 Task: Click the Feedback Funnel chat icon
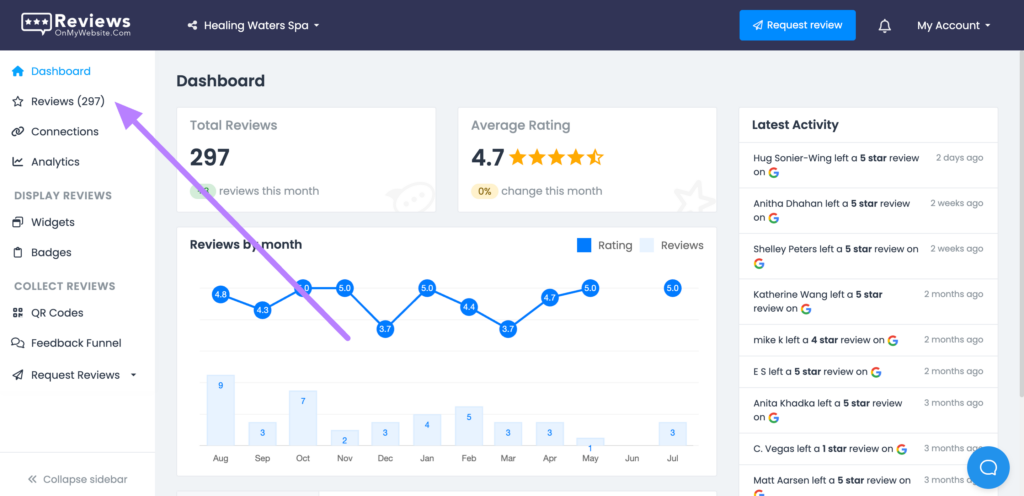pyautogui.click(x=18, y=343)
